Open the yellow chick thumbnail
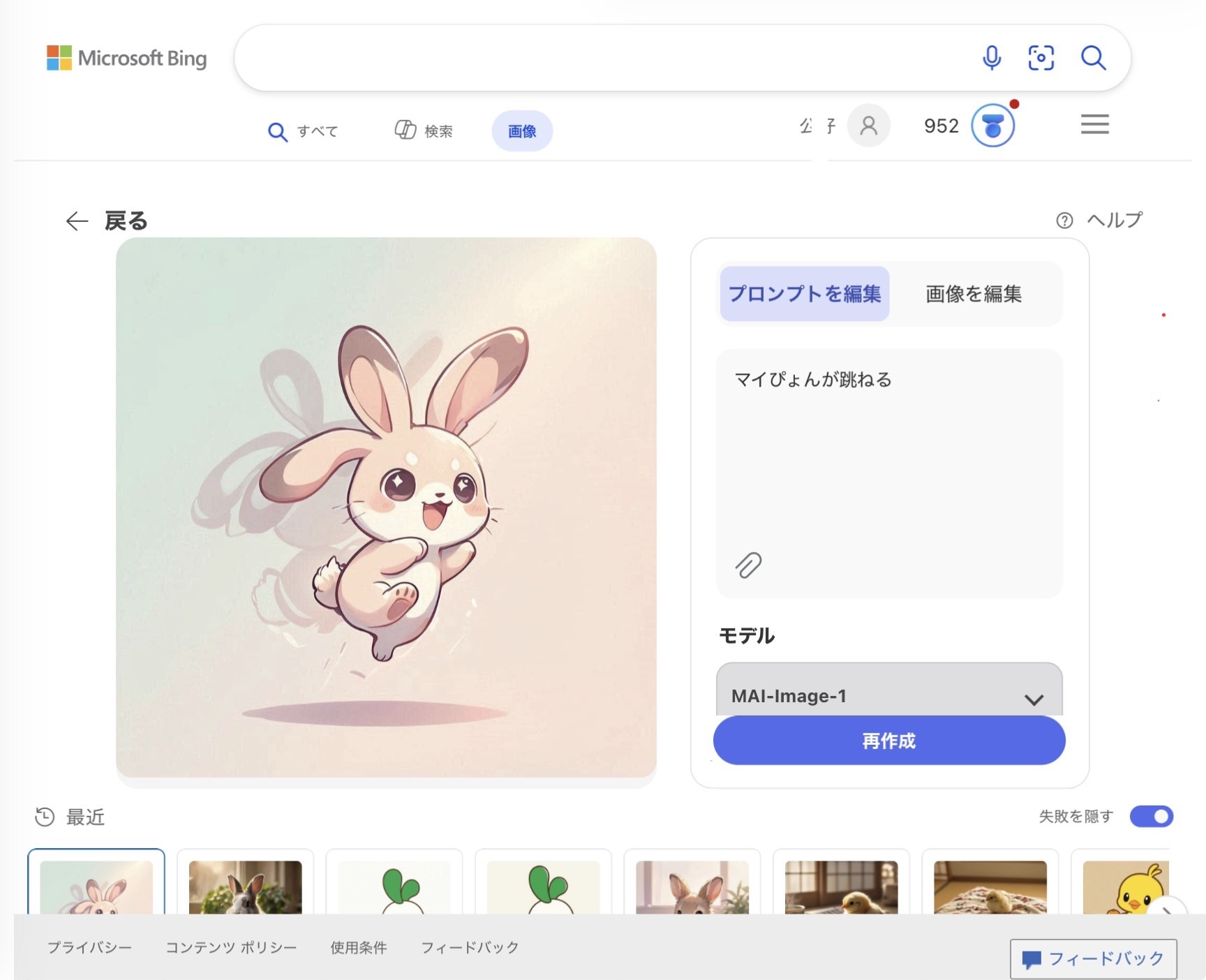This screenshot has height=980, width=1206. [x=1125, y=888]
